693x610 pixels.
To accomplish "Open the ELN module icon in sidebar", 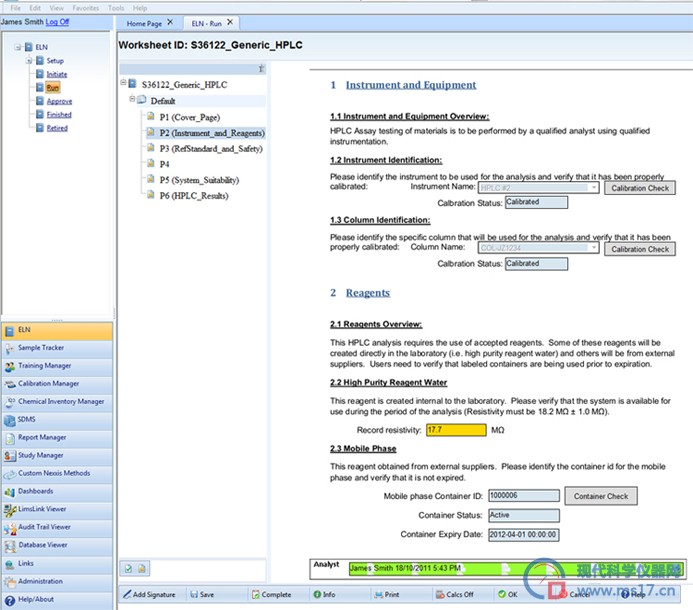I will pyautogui.click(x=9, y=331).
